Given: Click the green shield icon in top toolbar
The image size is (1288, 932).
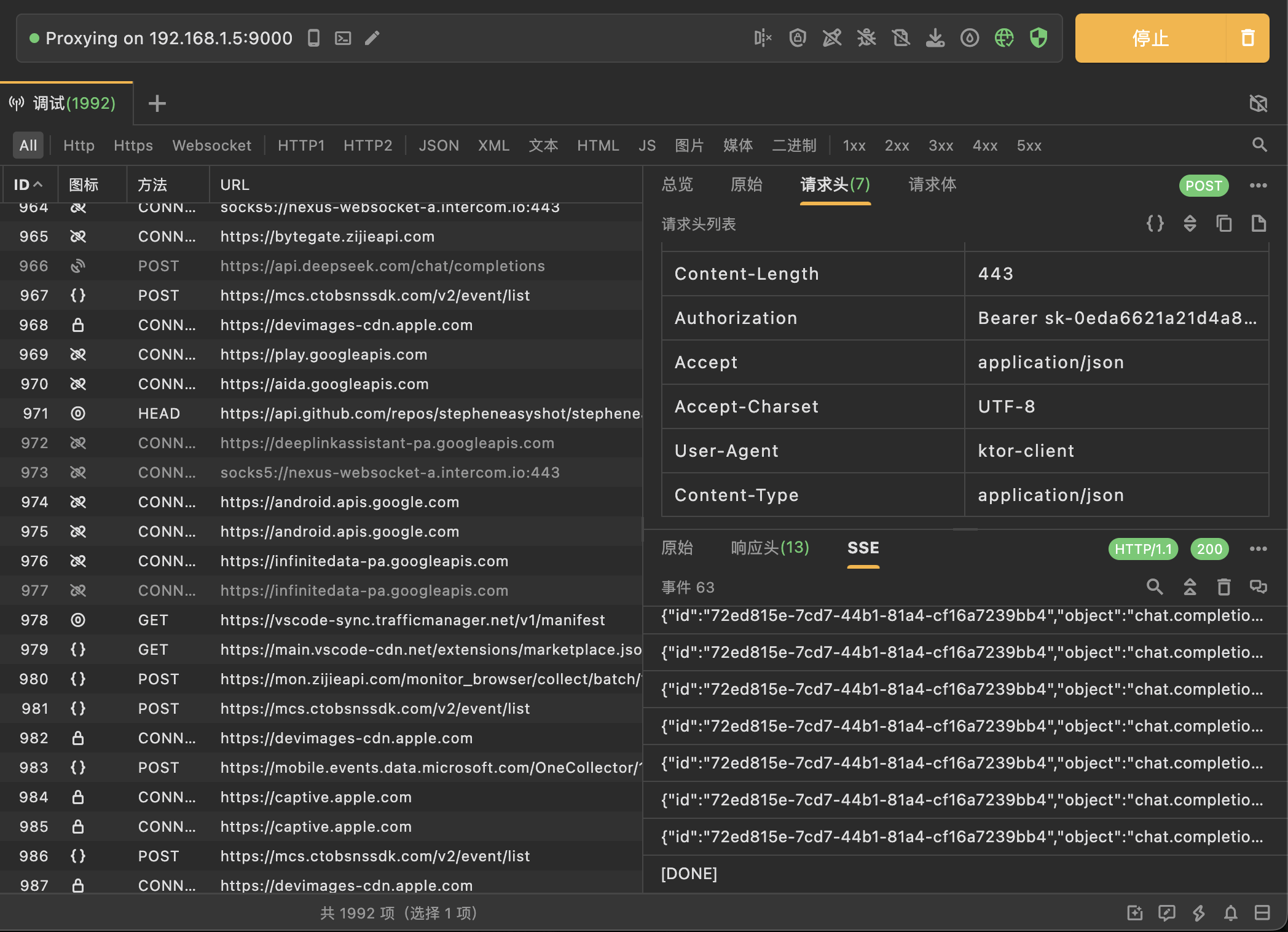Looking at the screenshot, I should (1039, 38).
